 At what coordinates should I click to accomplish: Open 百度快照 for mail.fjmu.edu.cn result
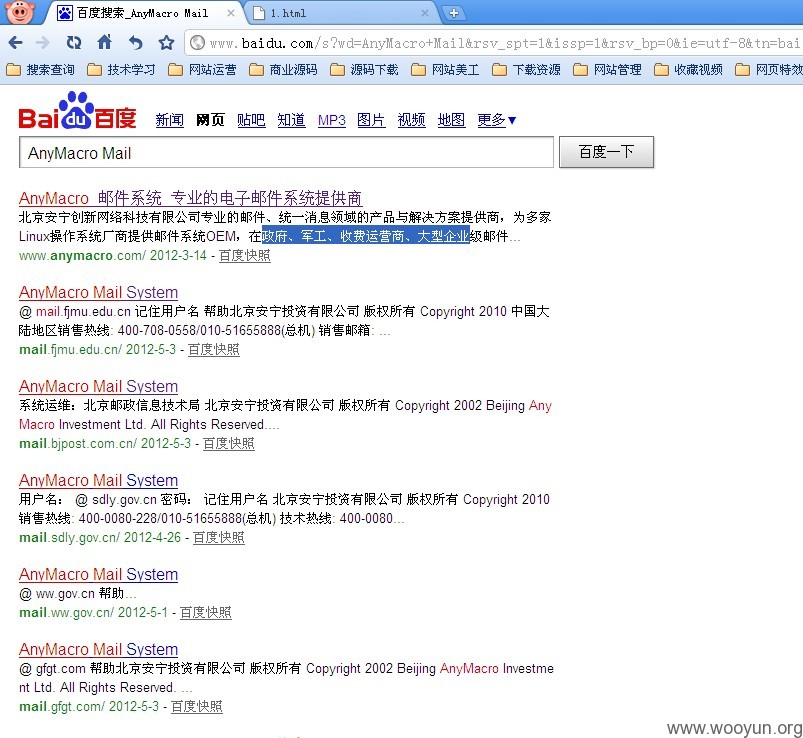point(214,349)
